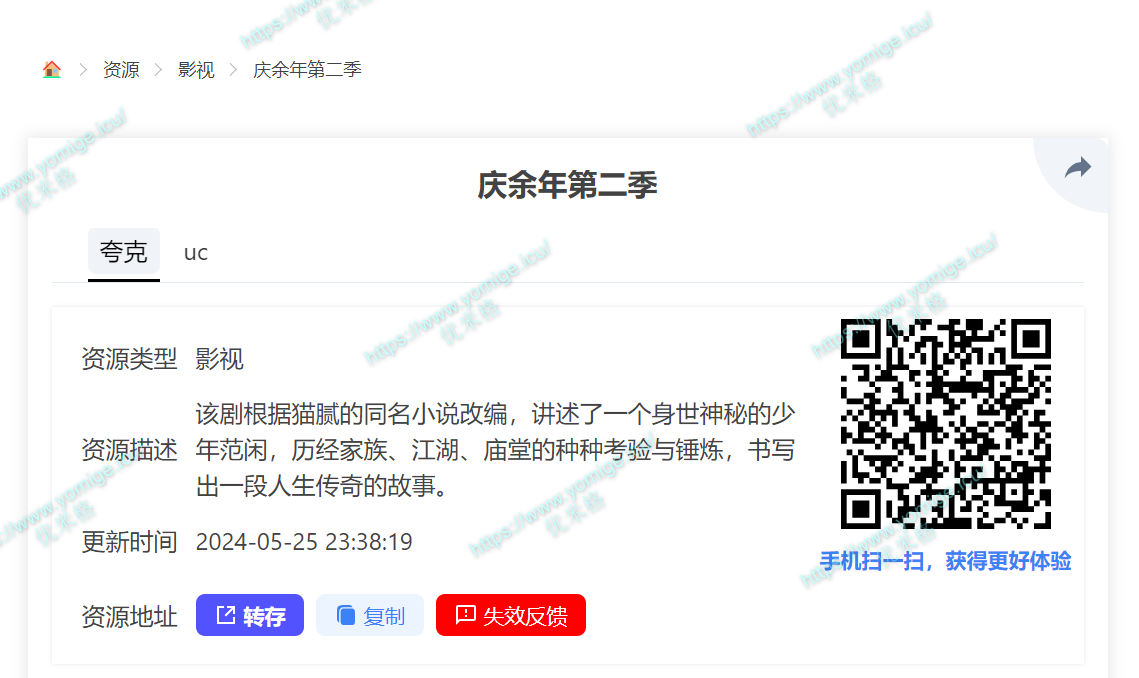Click the chevron after the home icon
This screenshot has height=678, width=1139.
tap(83, 70)
